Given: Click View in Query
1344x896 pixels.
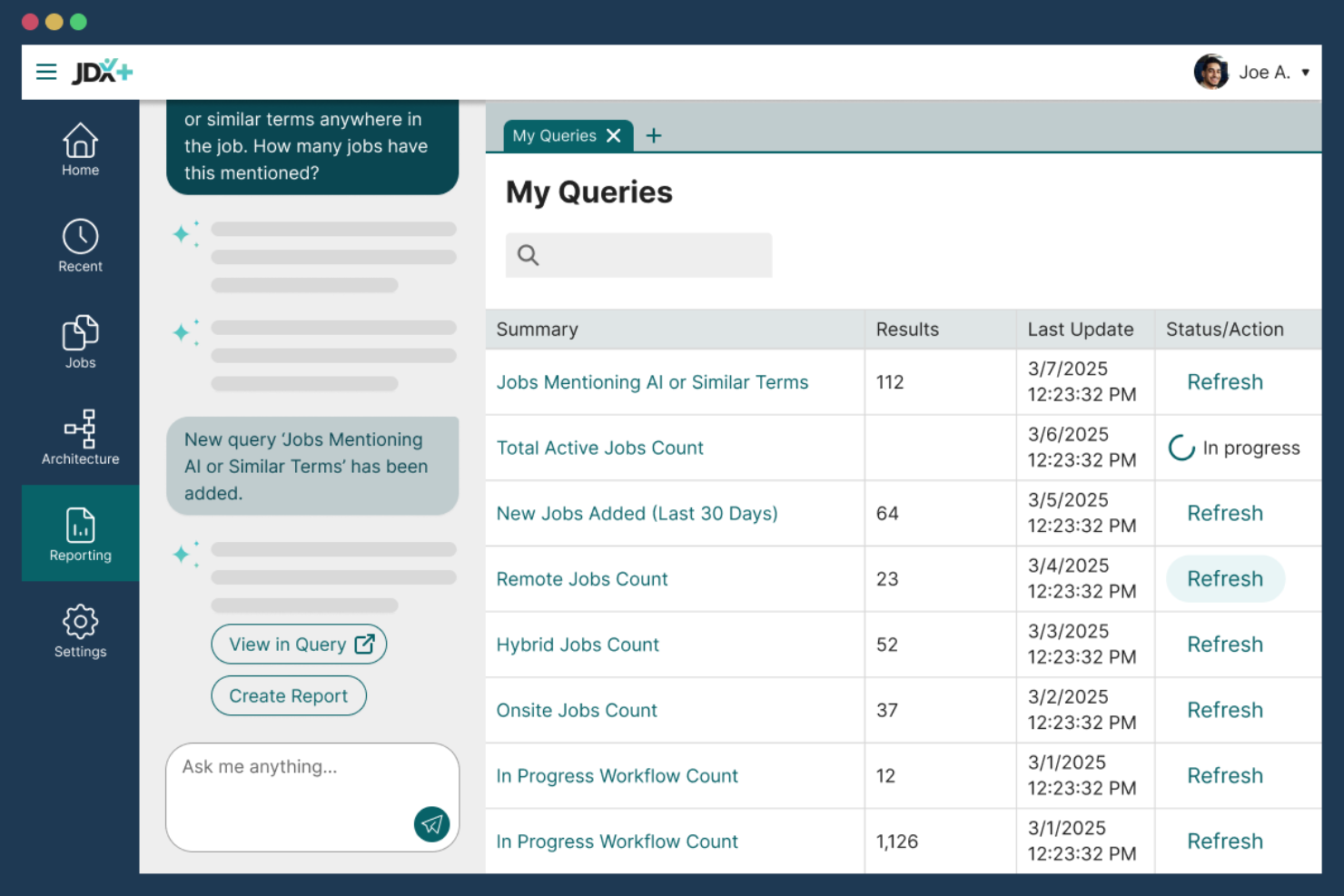Looking at the screenshot, I should tap(299, 644).
